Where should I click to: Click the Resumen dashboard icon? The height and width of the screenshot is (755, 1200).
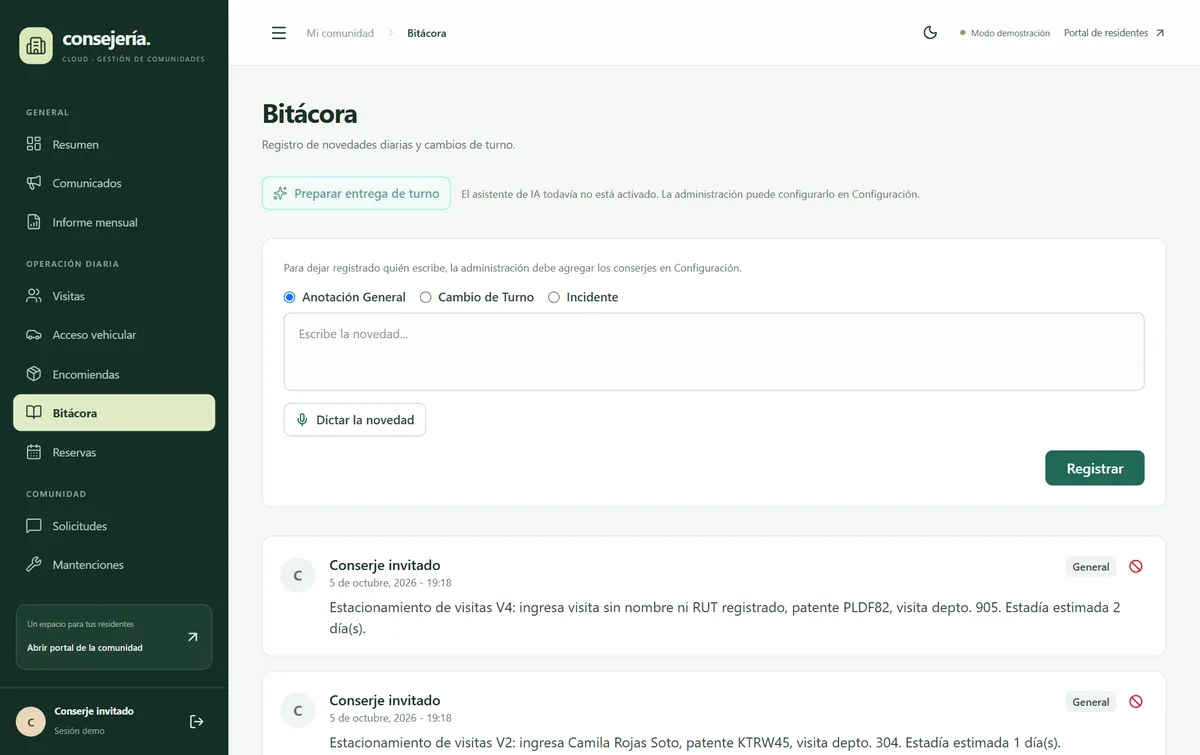pos(34,144)
